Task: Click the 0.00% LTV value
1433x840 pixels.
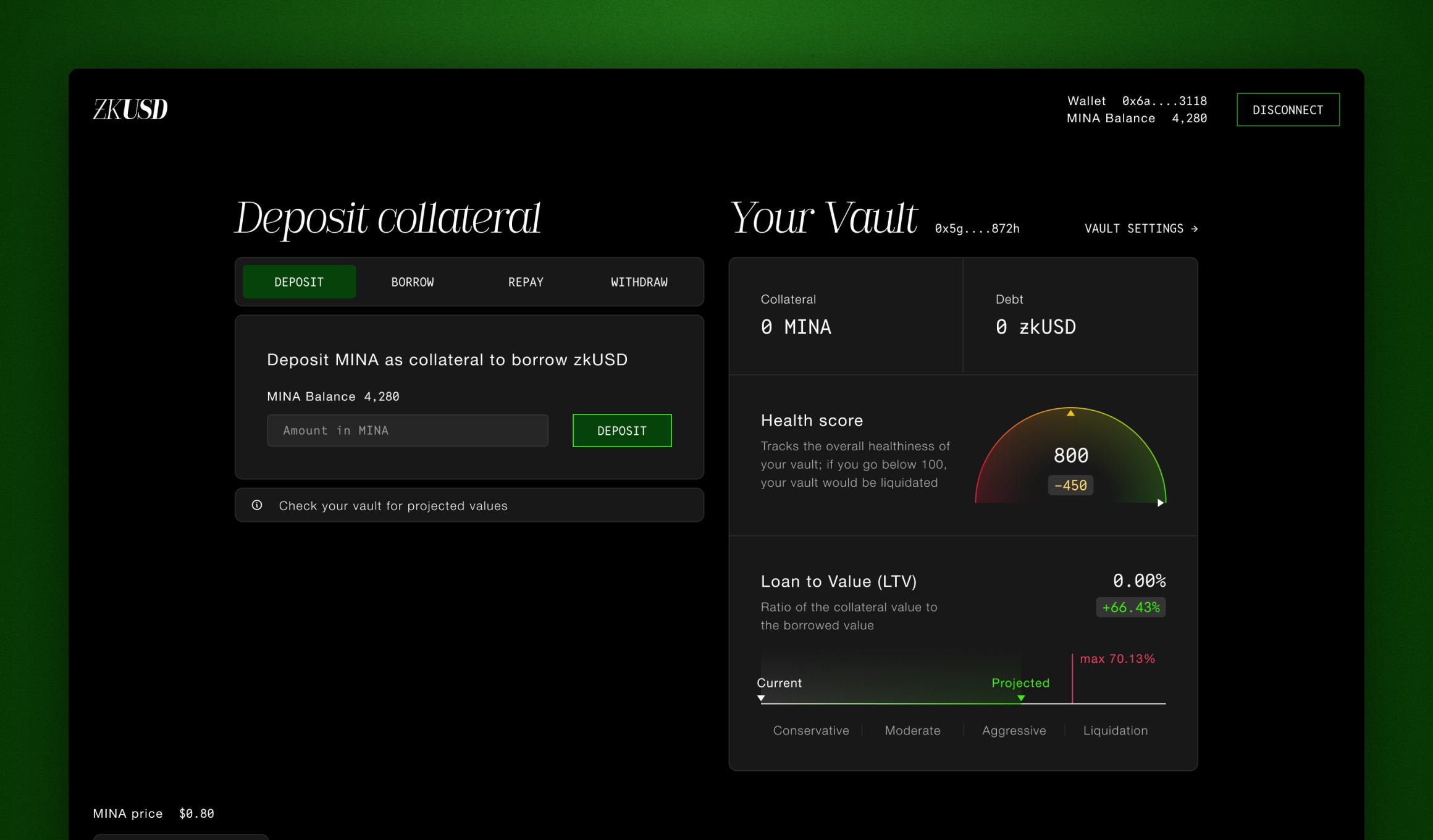Action: [1139, 581]
